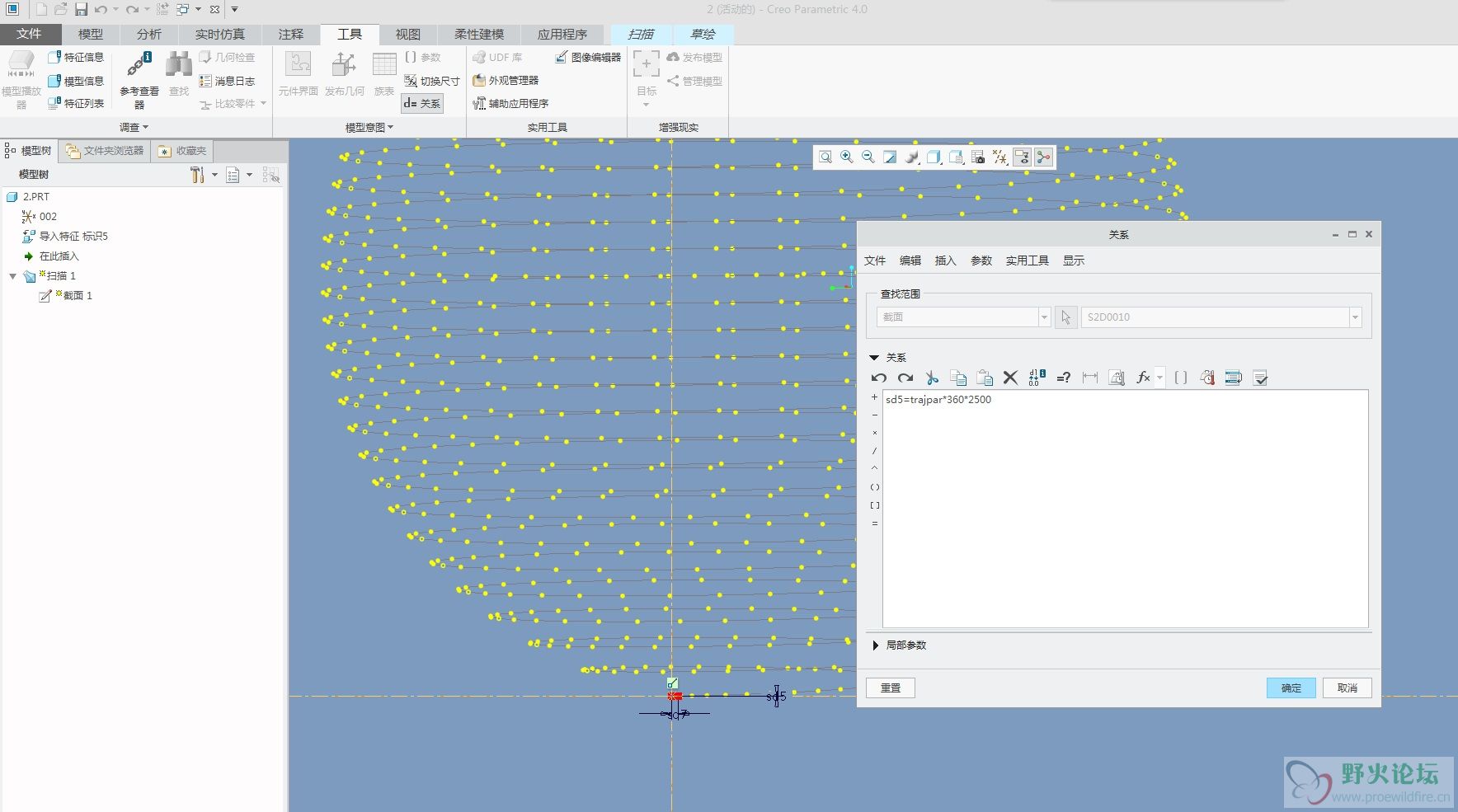
Task: Insert the parentheses operator from the side column
Action: pos(875,487)
